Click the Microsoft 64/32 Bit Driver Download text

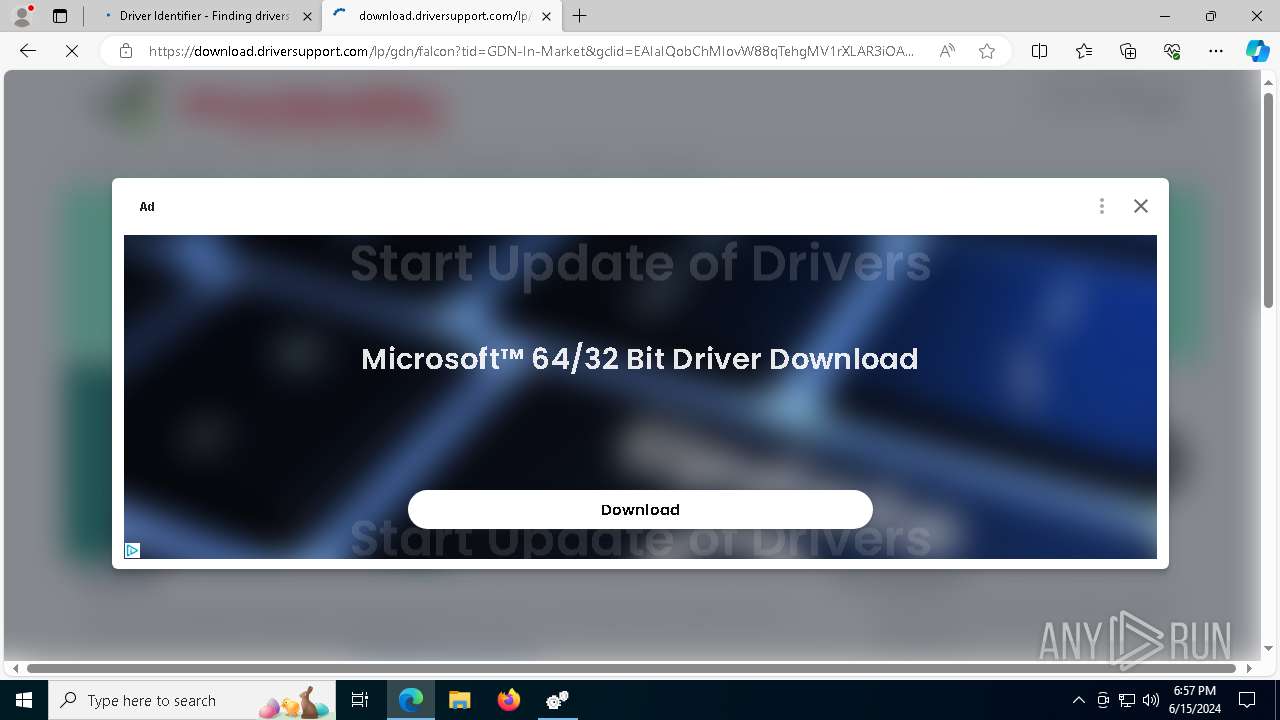pos(640,359)
